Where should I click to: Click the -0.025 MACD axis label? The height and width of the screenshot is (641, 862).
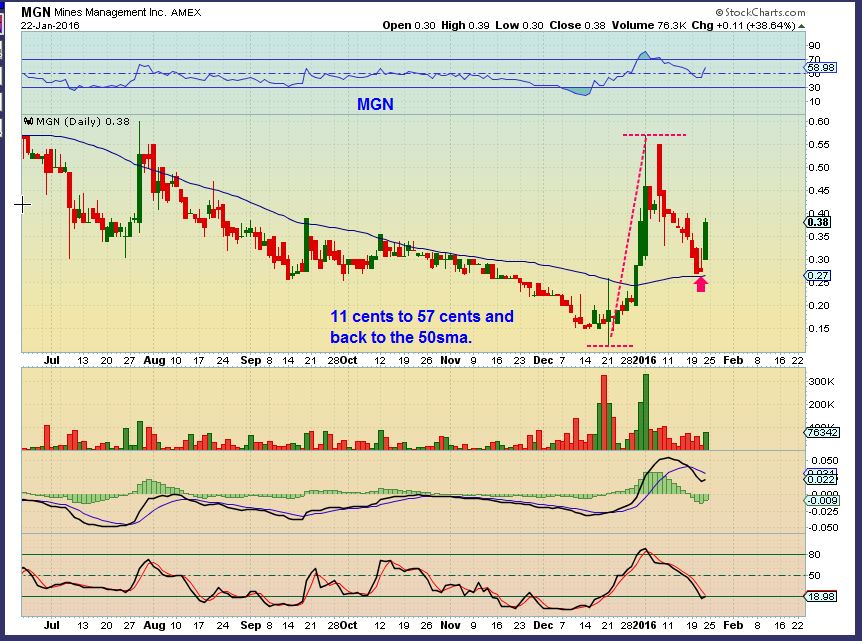tap(823, 512)
